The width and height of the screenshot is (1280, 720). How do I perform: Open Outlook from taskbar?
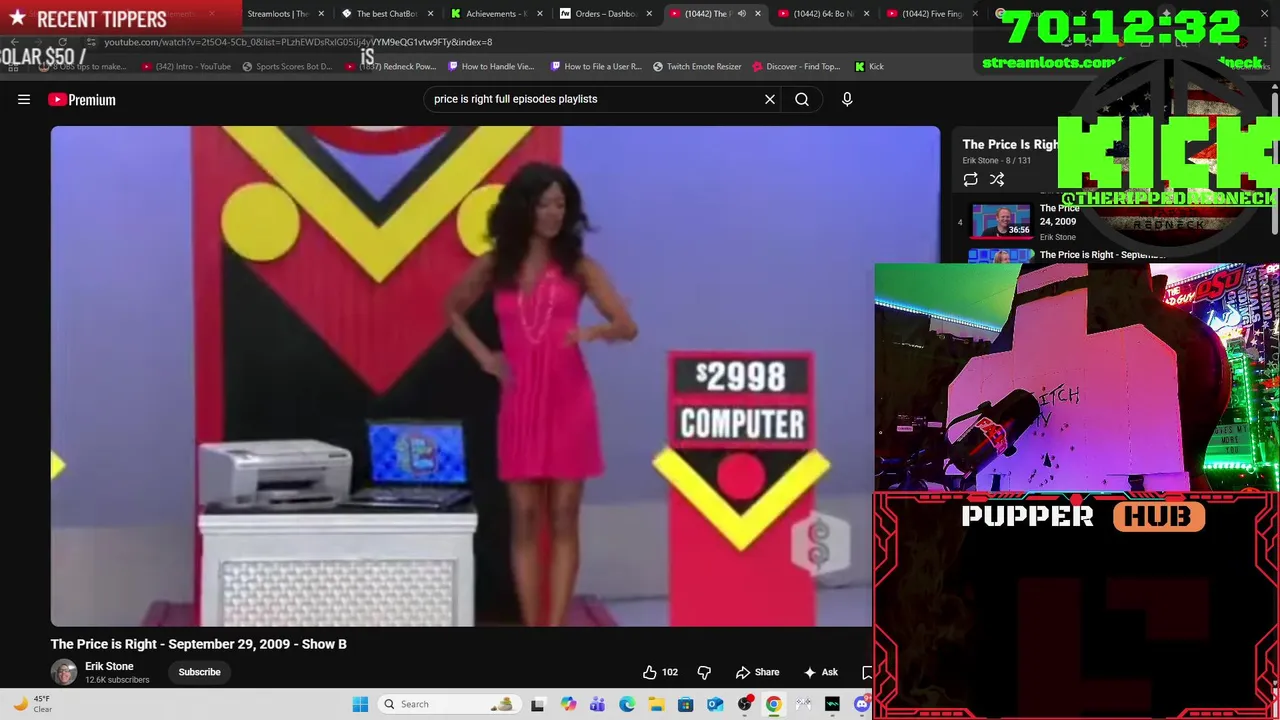(x=715, y=704)
